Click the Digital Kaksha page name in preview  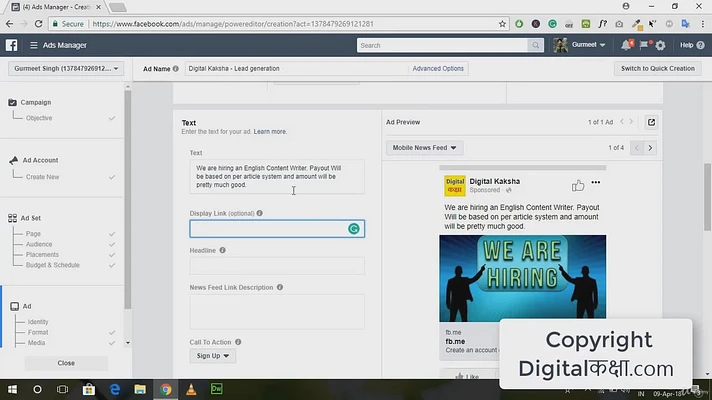pos(494,181)
